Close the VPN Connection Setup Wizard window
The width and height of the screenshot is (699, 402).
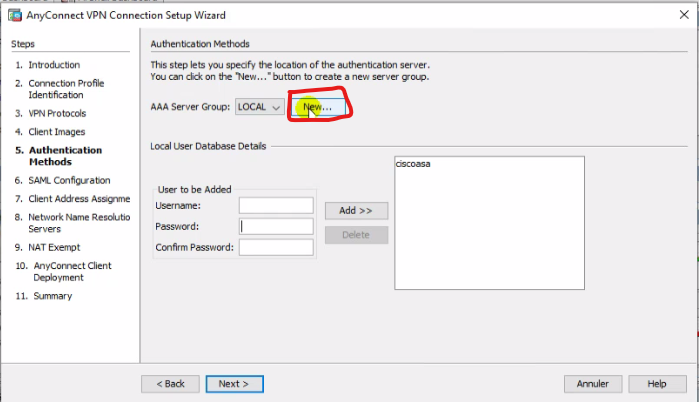[x=681, y=16]
